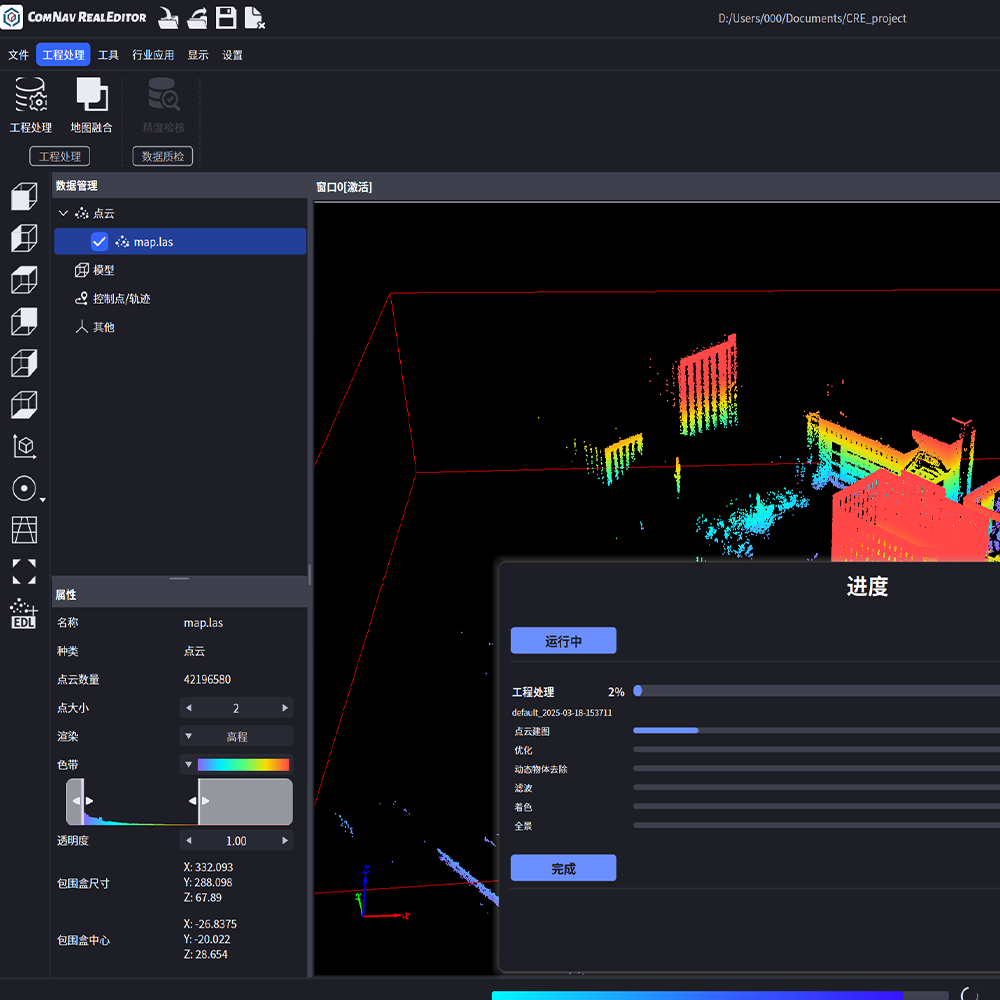
Task: Increase point size with right arrow
Action: pyautogui.click(x=285, y=708)
